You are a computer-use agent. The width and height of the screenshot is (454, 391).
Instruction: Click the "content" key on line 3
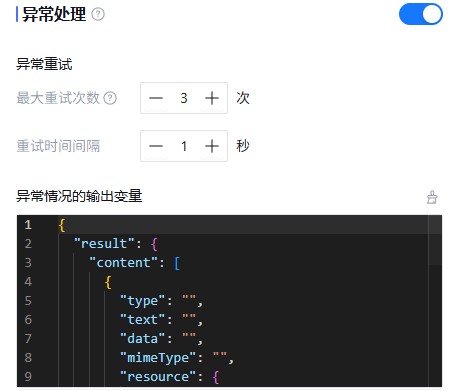click(x=123, y=263)
